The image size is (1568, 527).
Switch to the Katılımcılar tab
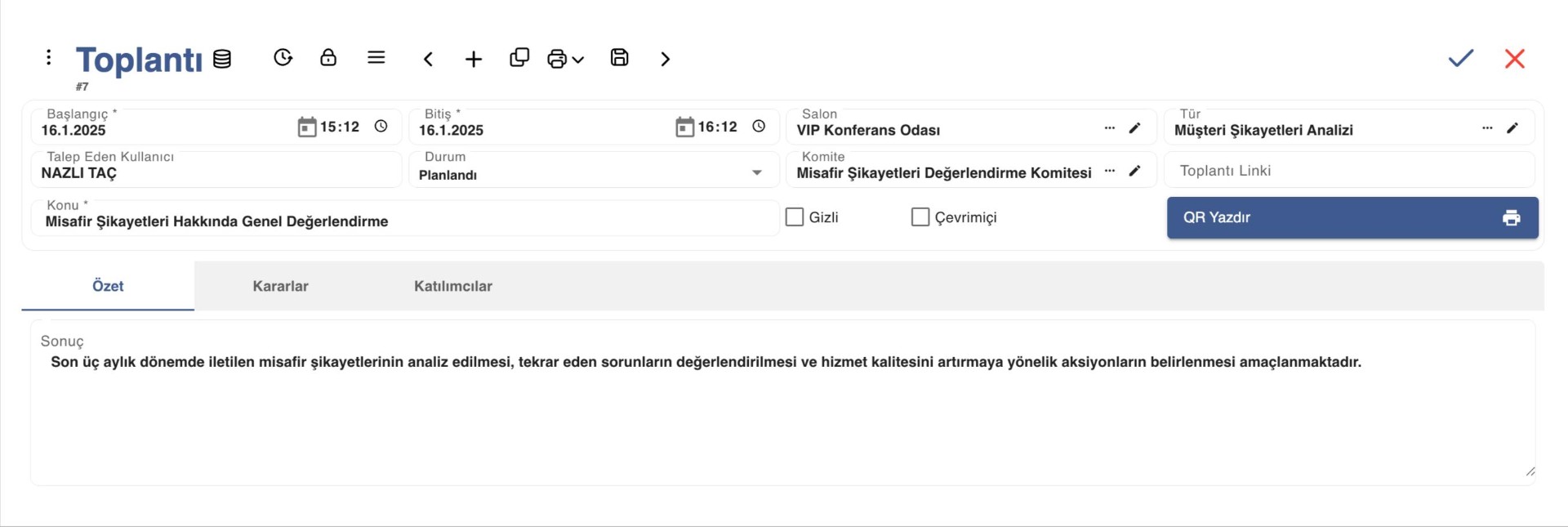pos(453,286)
